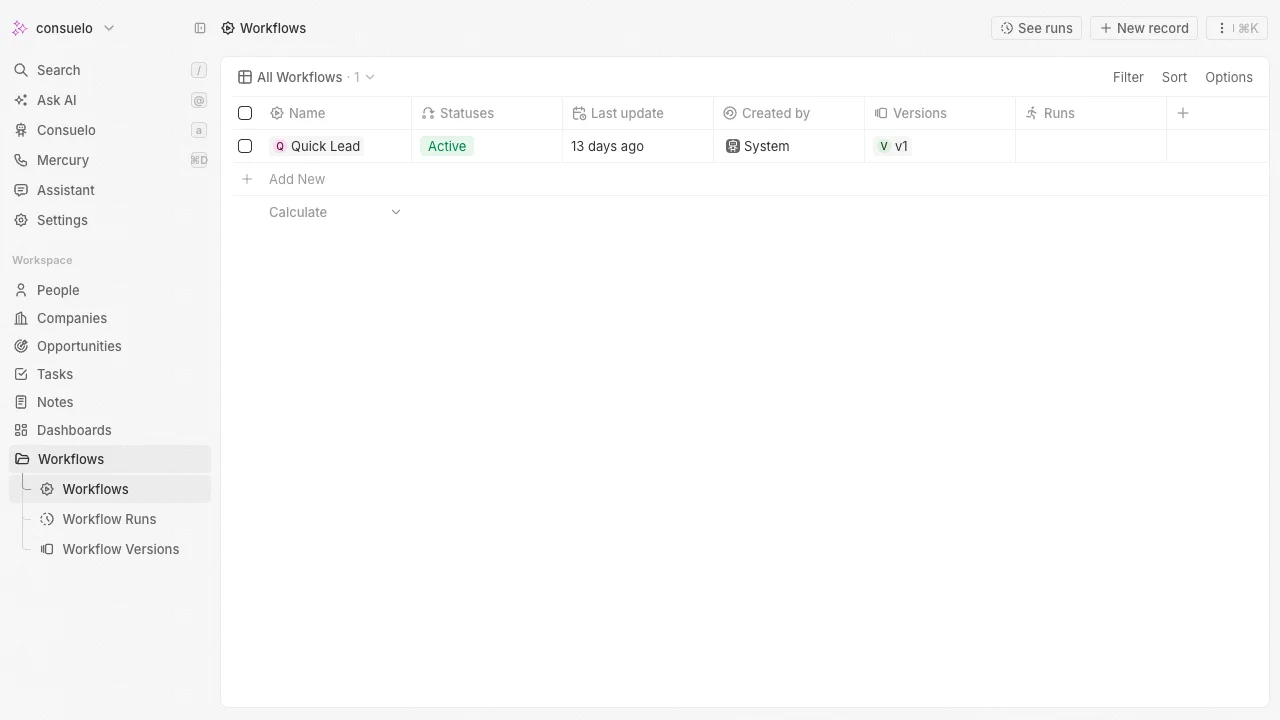This screenshot has height=720, width=1280.
Task: Add a new column with the plus icon
Action: (x=1183, y=113)
